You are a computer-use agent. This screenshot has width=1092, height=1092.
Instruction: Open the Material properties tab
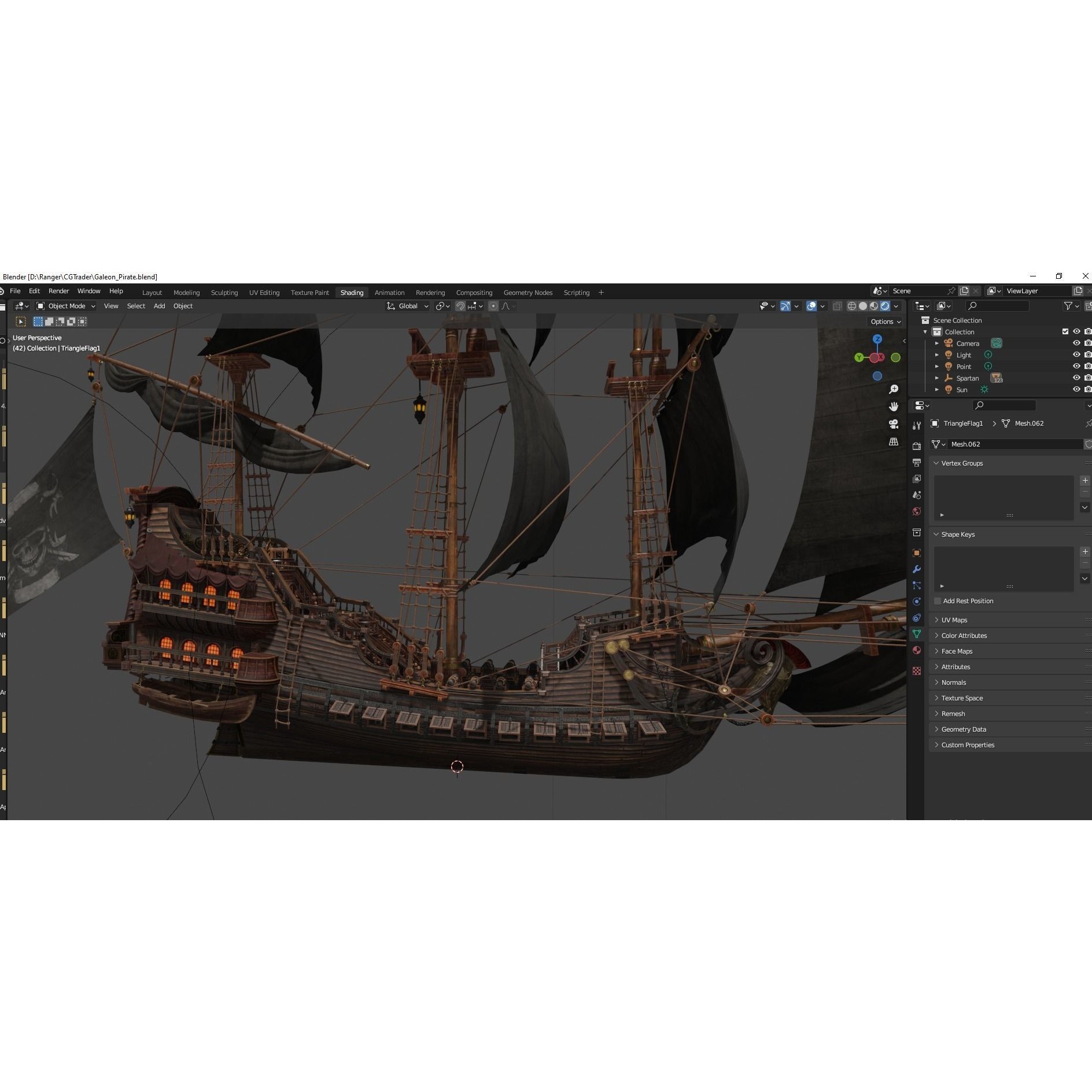[x=917, y=645]
